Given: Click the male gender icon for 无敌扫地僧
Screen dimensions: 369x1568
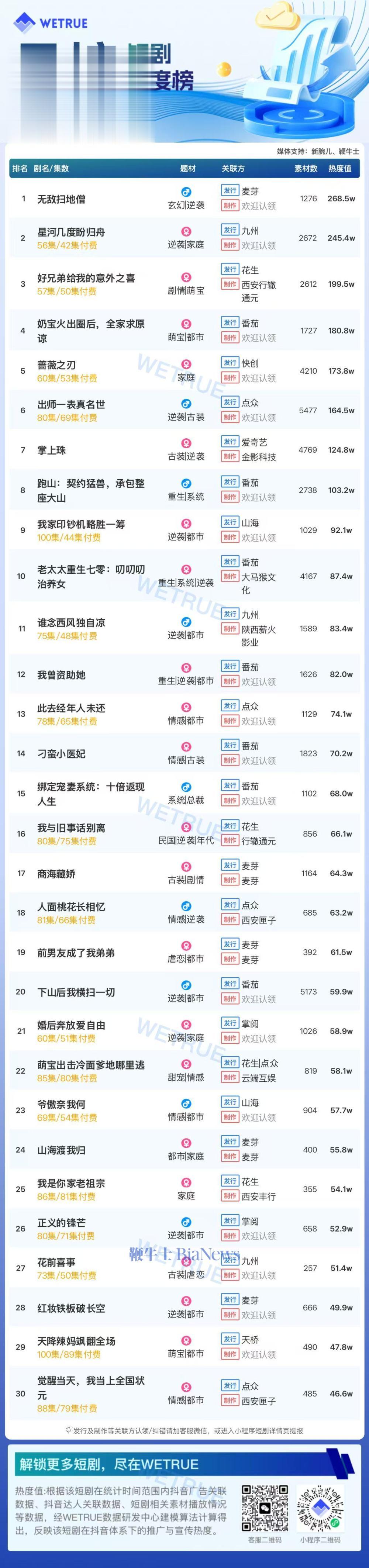Looking at the screenshot, I should 186,192.
